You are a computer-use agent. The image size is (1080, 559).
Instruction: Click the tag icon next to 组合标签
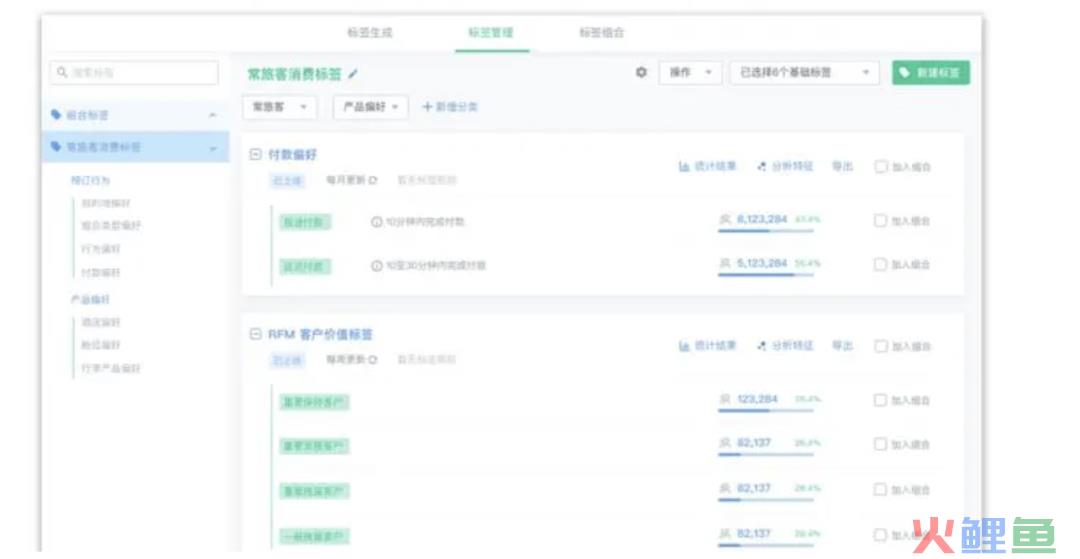(56, 115)
